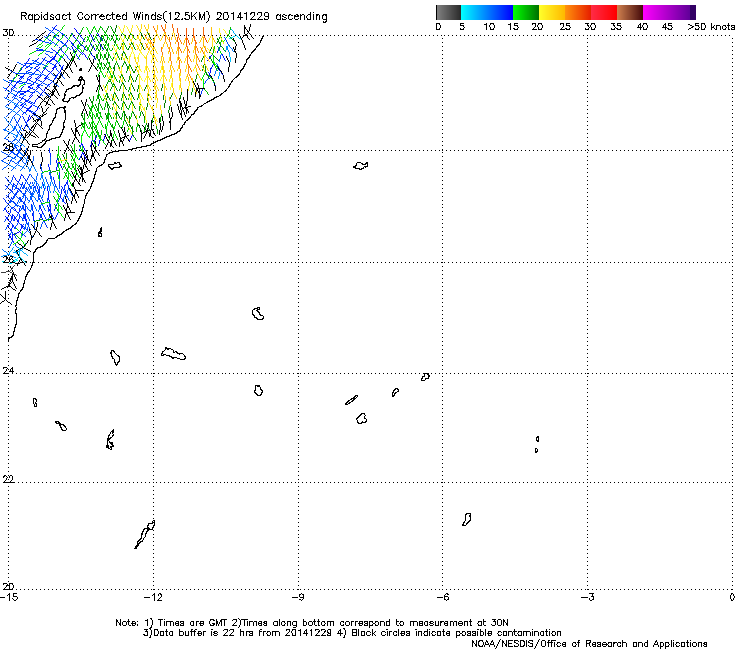Click latitude label '20' on the left axis
The height and width of the screenshot is (650, 740).
click(x=8, y=587)
